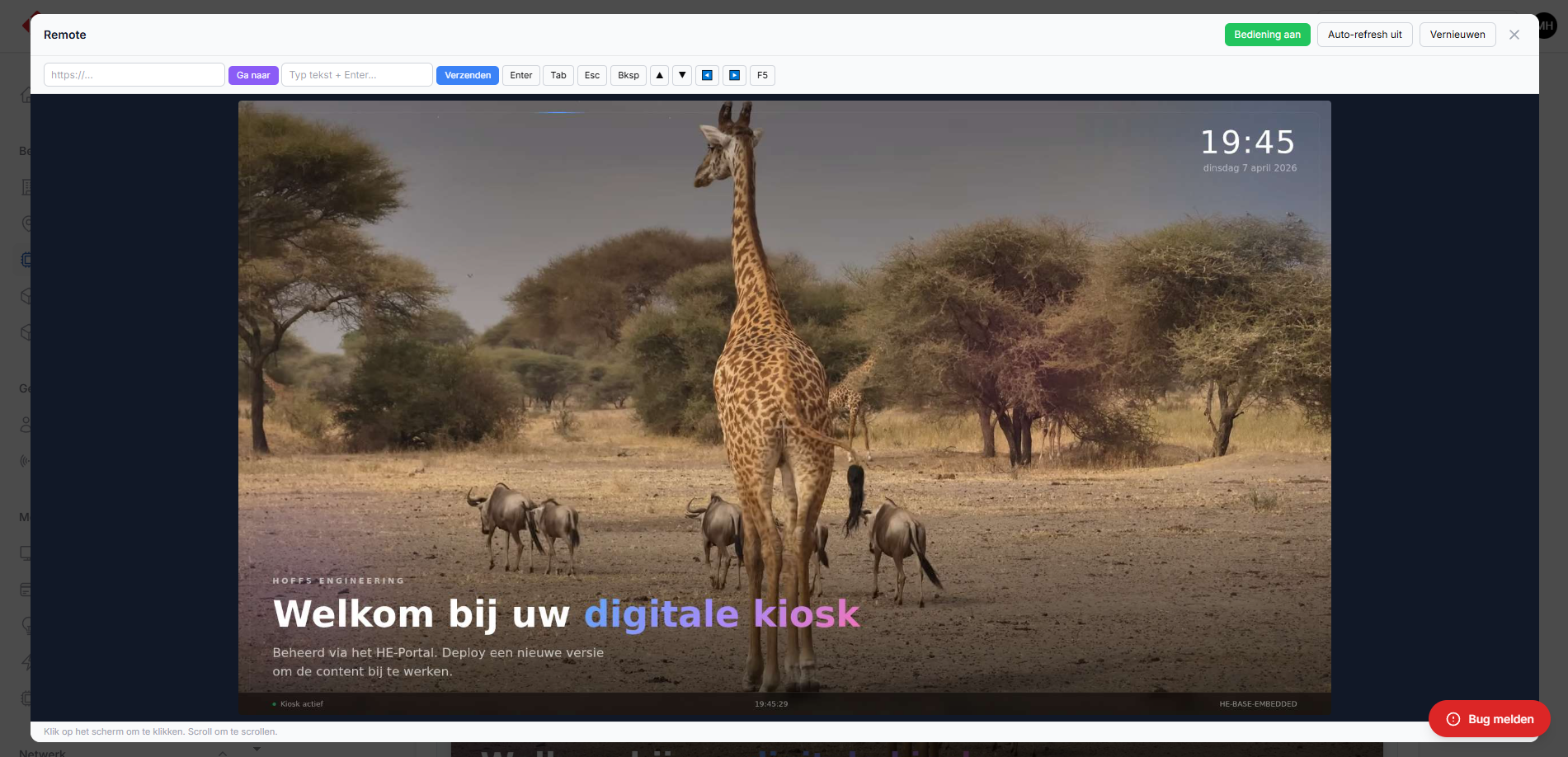Click the right arrow key button
Viewport: 1568px width, 757px height.
(x=734, y=75)
